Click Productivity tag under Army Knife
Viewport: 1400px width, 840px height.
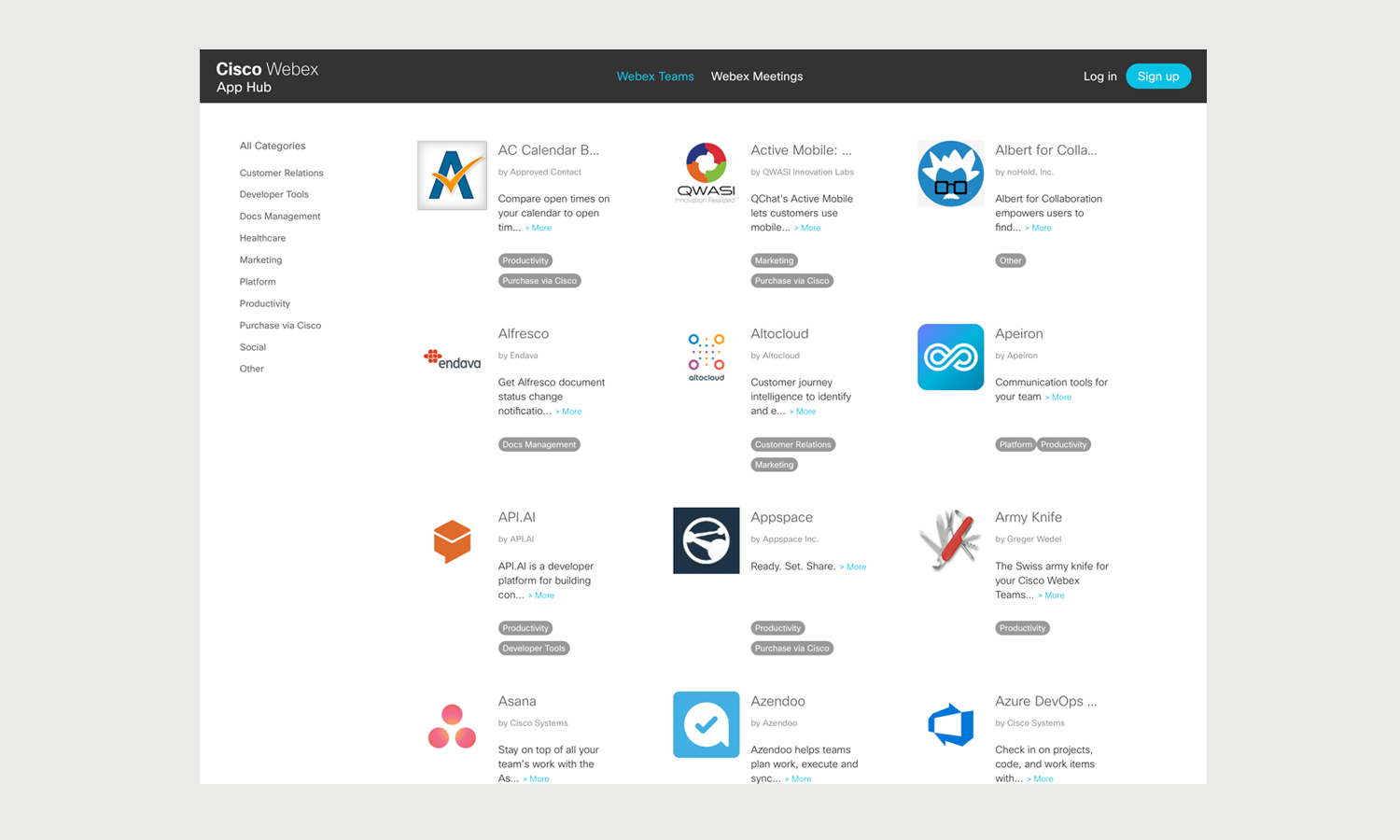(x=1023, y=628)
